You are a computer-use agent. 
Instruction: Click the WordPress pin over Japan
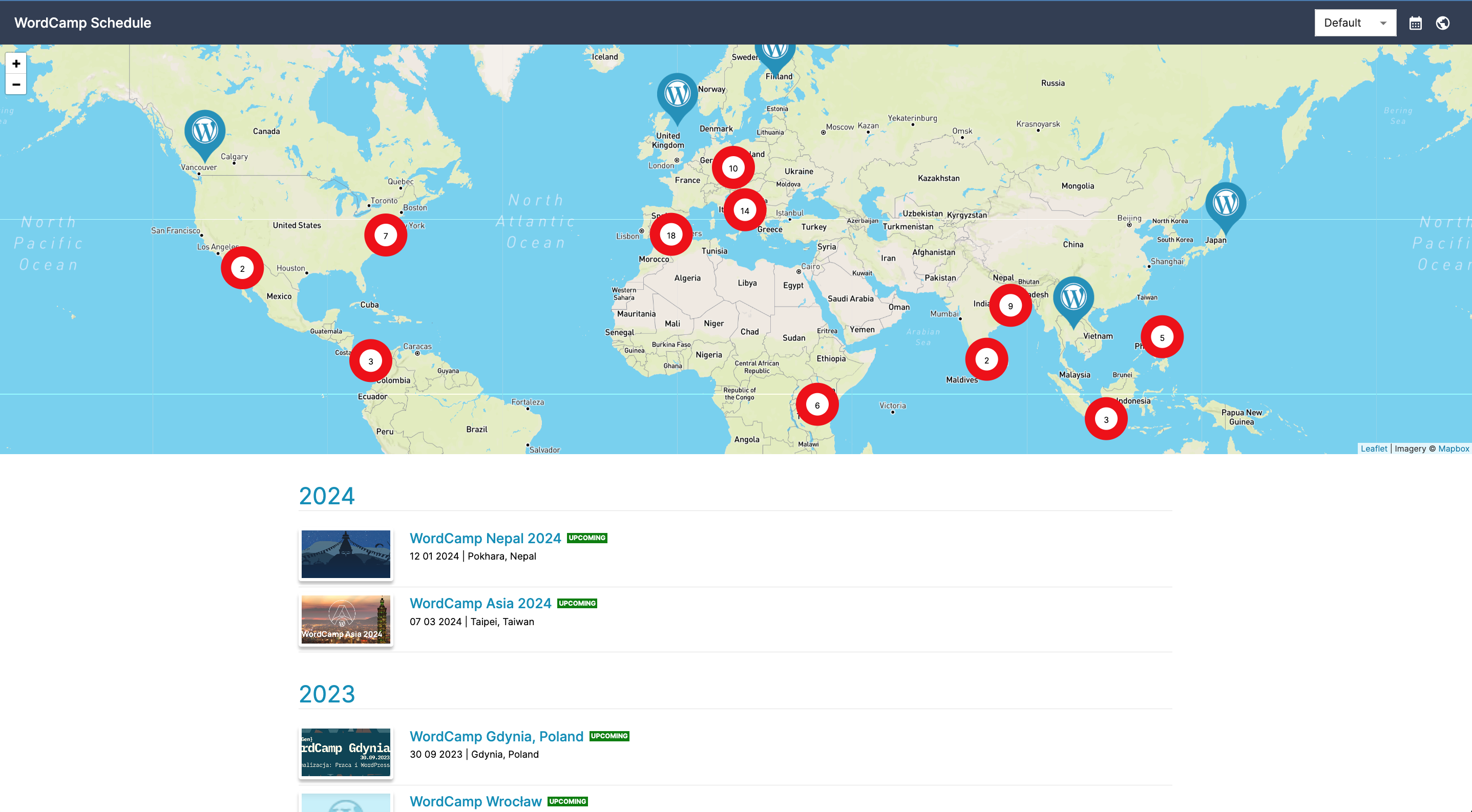pyautogui.click(x=1226, y=208)
